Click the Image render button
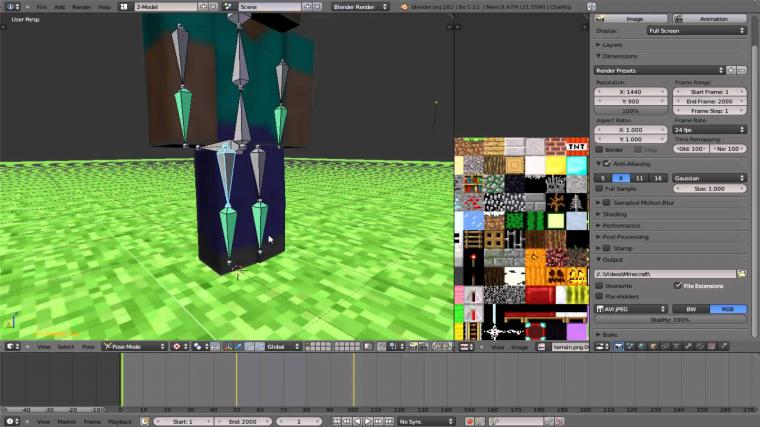The image size is (760, 427). (631, 18)
